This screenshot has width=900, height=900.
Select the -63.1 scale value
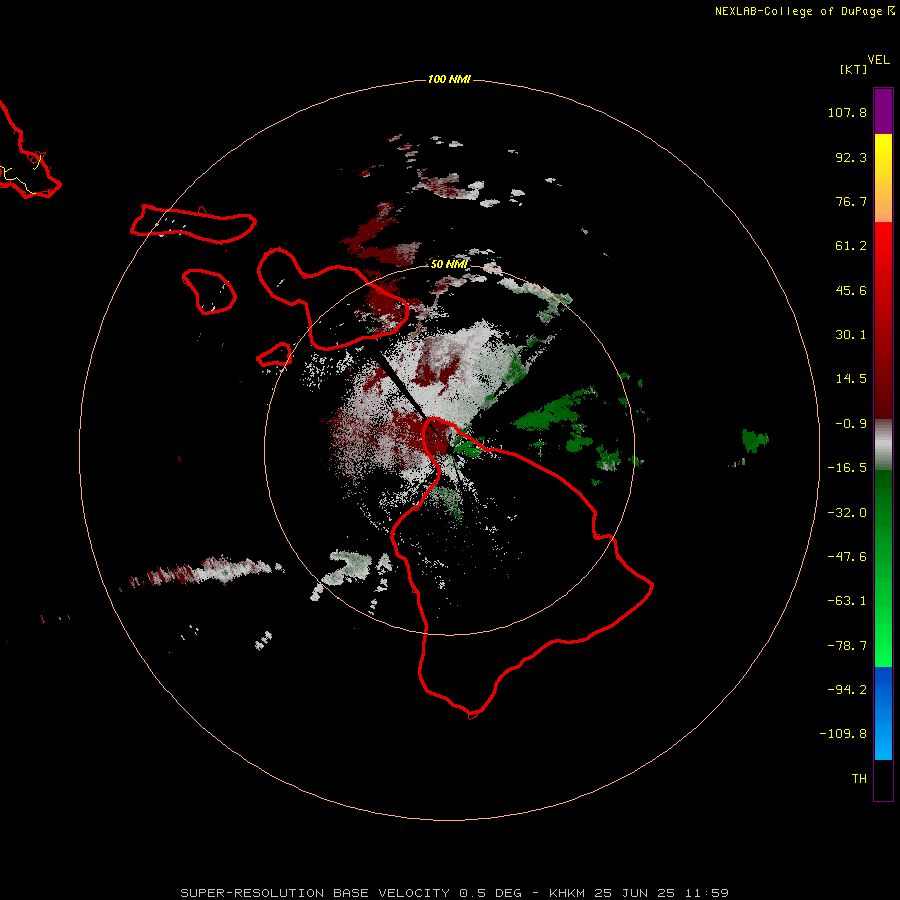tap(847, 601)
